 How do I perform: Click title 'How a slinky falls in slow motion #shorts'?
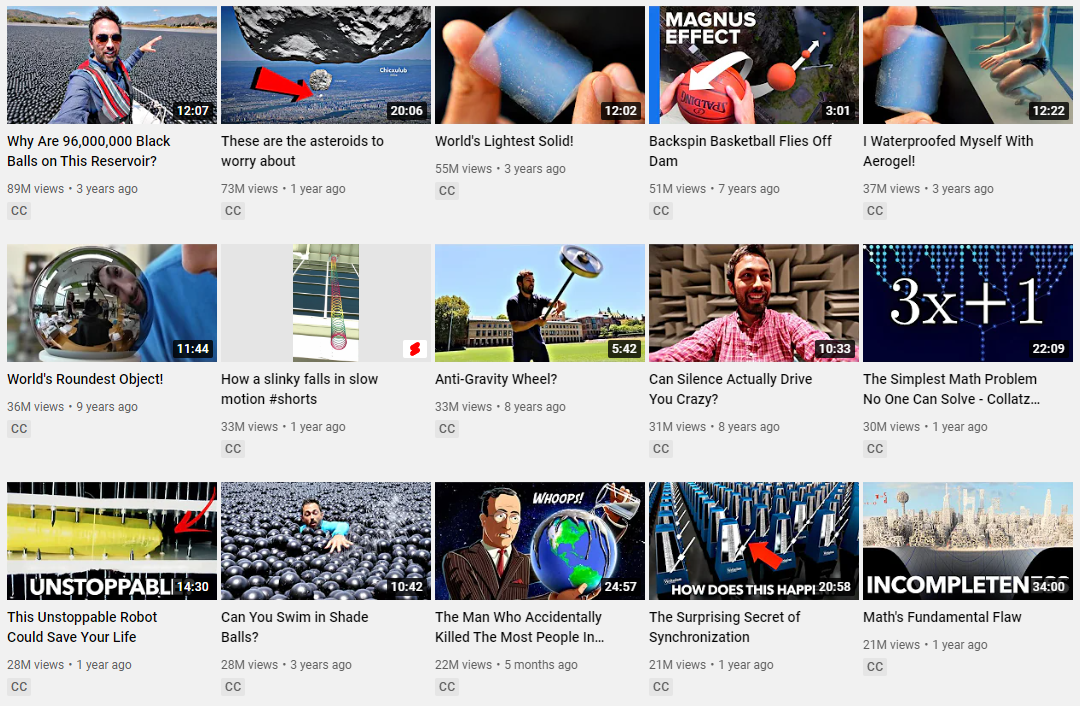[x=300, y=389]
